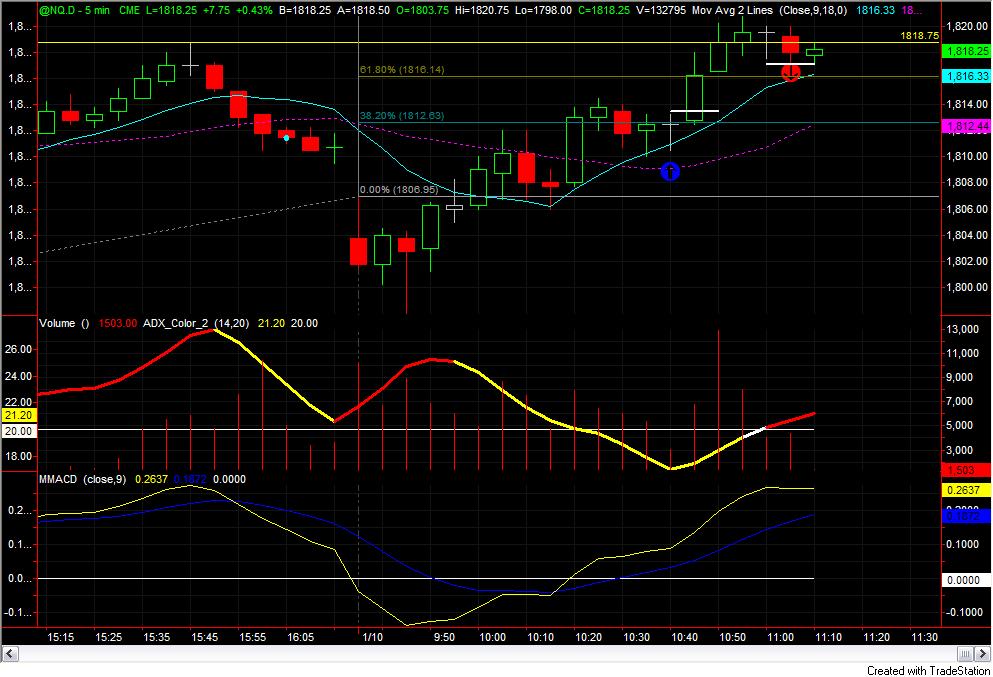
Task: Click the @NQ.D - 5 min symbol label
Action: tap(73, 8)
